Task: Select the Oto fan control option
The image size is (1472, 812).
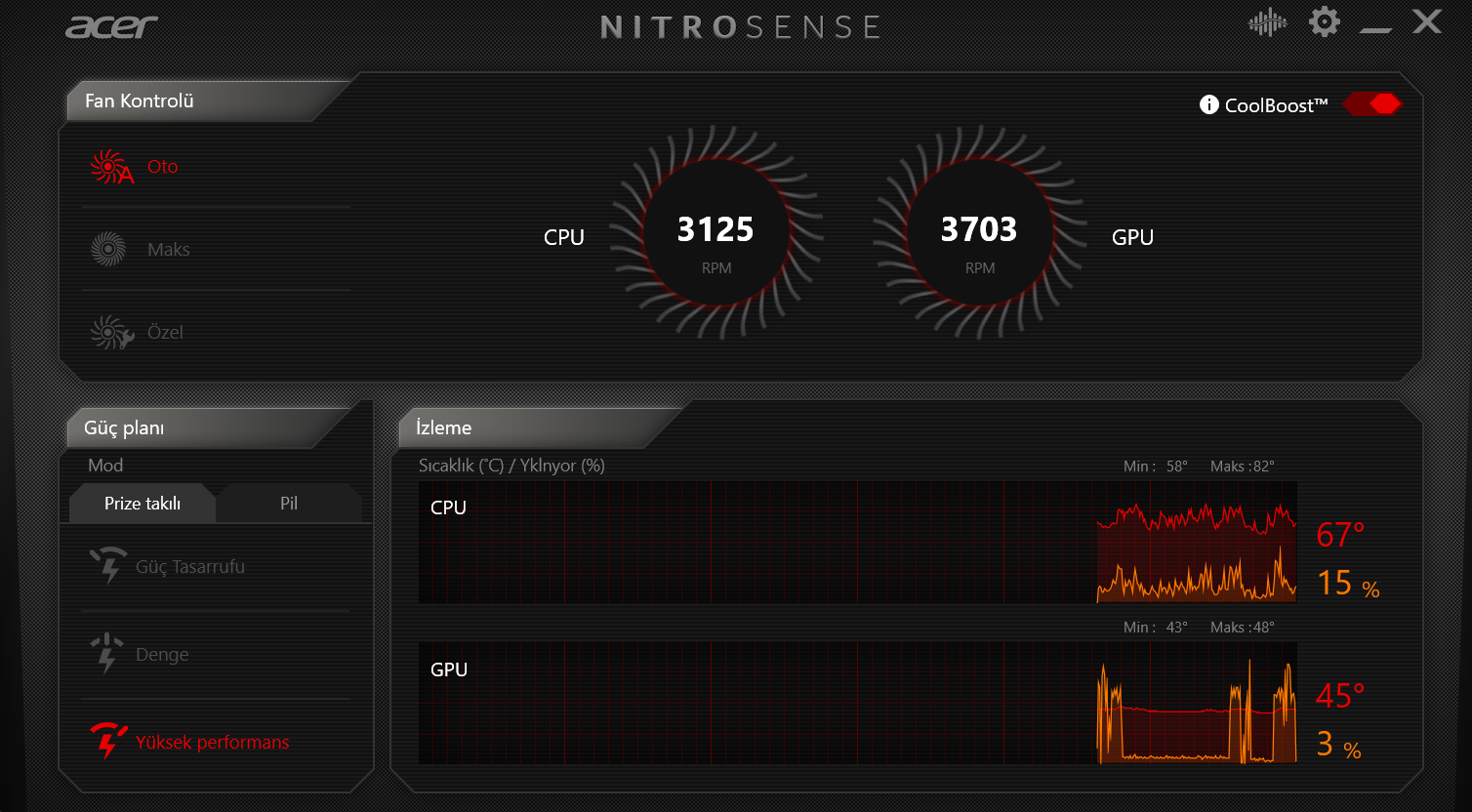Action: coord(215,167)
